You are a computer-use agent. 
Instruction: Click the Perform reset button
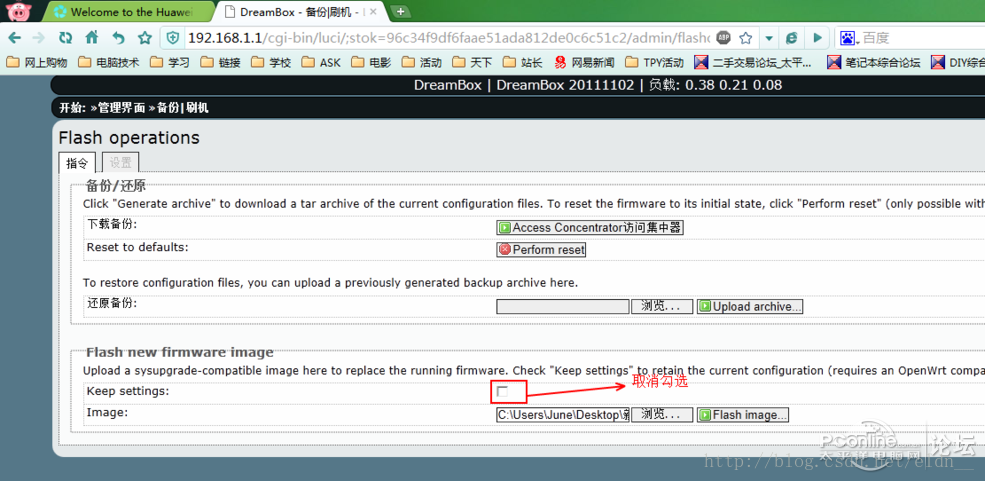(x=541, y=249)
